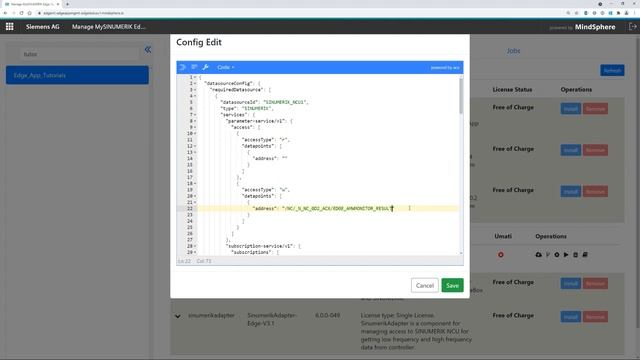Click the Umati column header
The height and width of the screenshot is (360, 640).
(x=503, y=236)
